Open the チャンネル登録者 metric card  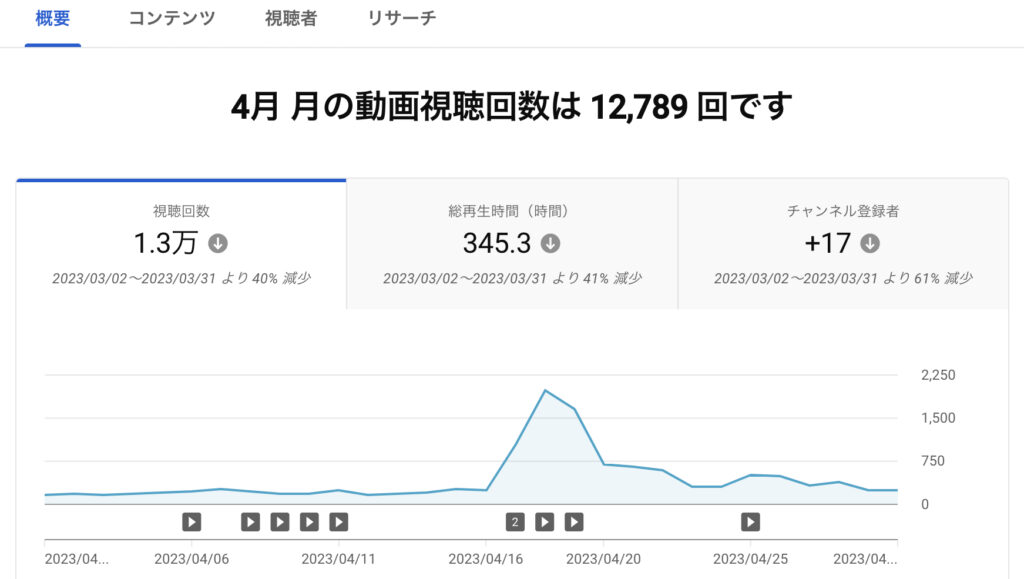tap(842, 244)
